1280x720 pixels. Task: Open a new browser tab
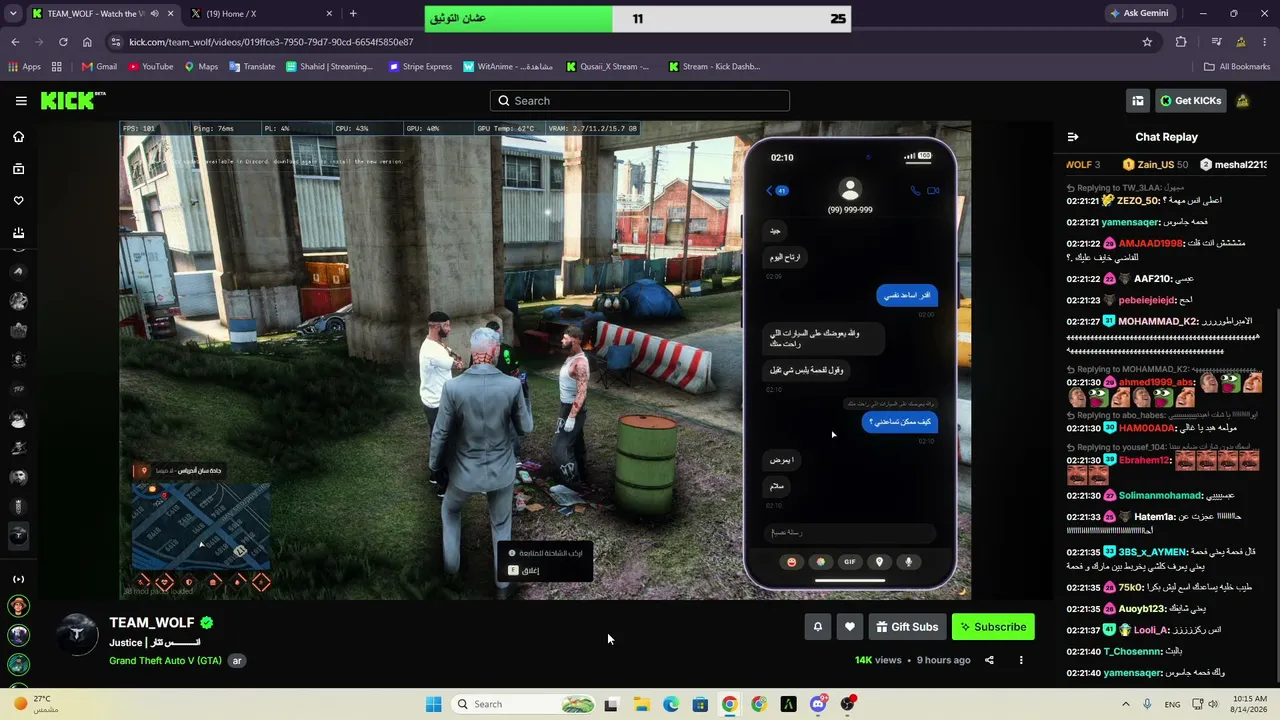click(x=353, y=14)
